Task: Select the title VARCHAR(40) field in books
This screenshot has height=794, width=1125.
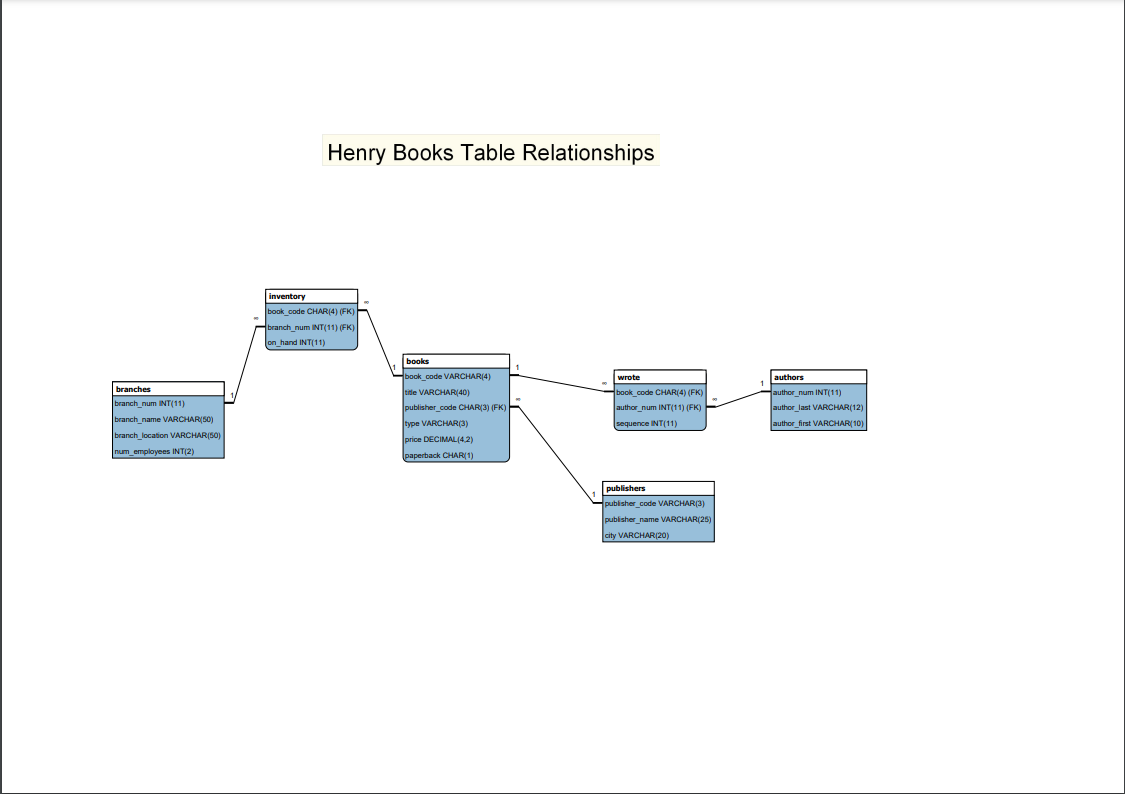Action: [x=435, y=392]
